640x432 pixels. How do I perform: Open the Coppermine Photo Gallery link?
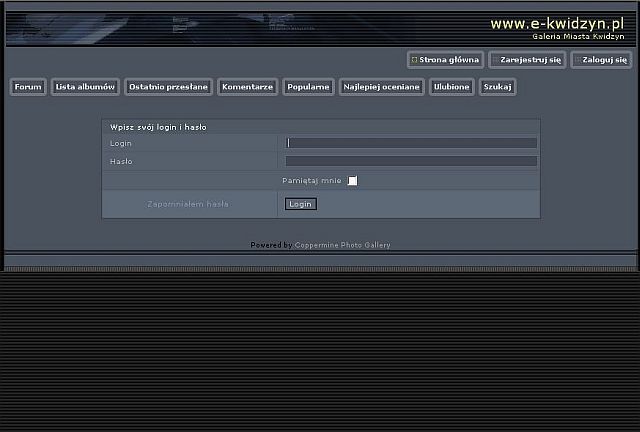(x=342, y=245)
